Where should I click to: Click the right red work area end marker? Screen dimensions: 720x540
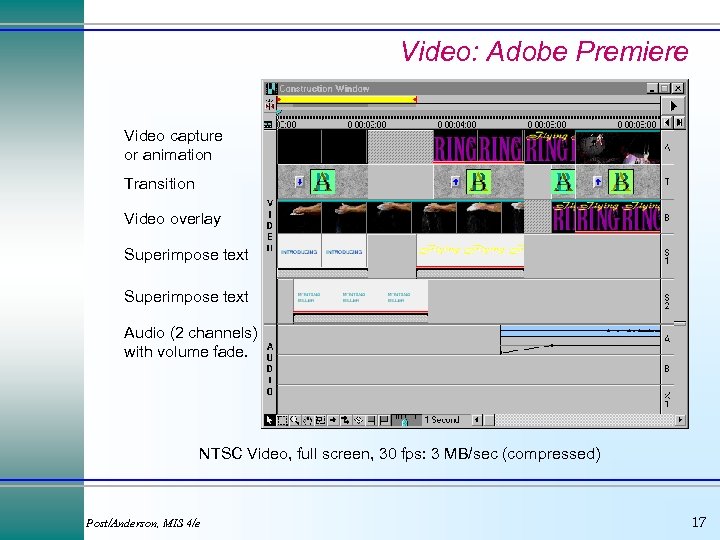coord(415,99)
